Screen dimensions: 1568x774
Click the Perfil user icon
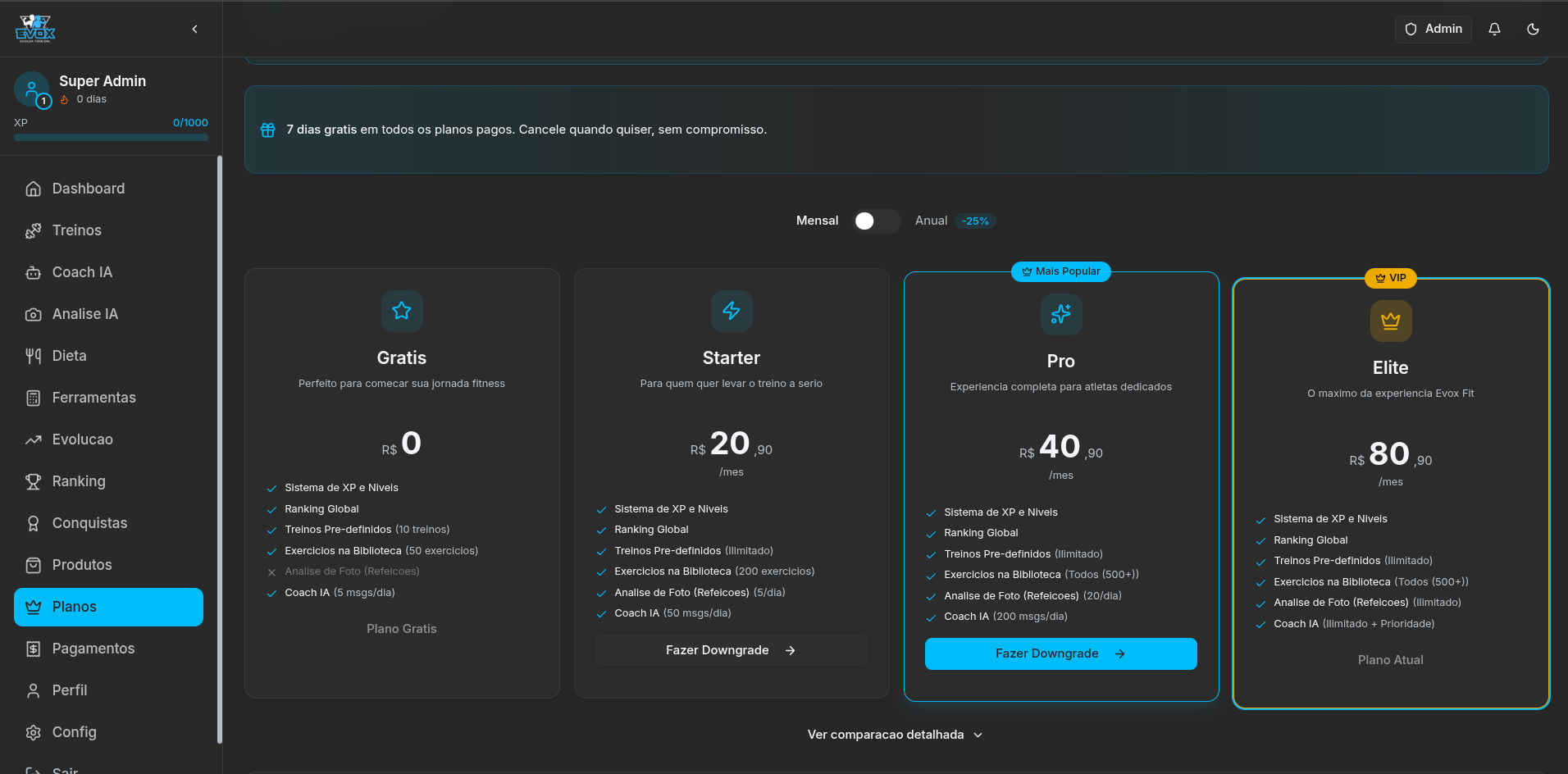click(x=33, y=690)
